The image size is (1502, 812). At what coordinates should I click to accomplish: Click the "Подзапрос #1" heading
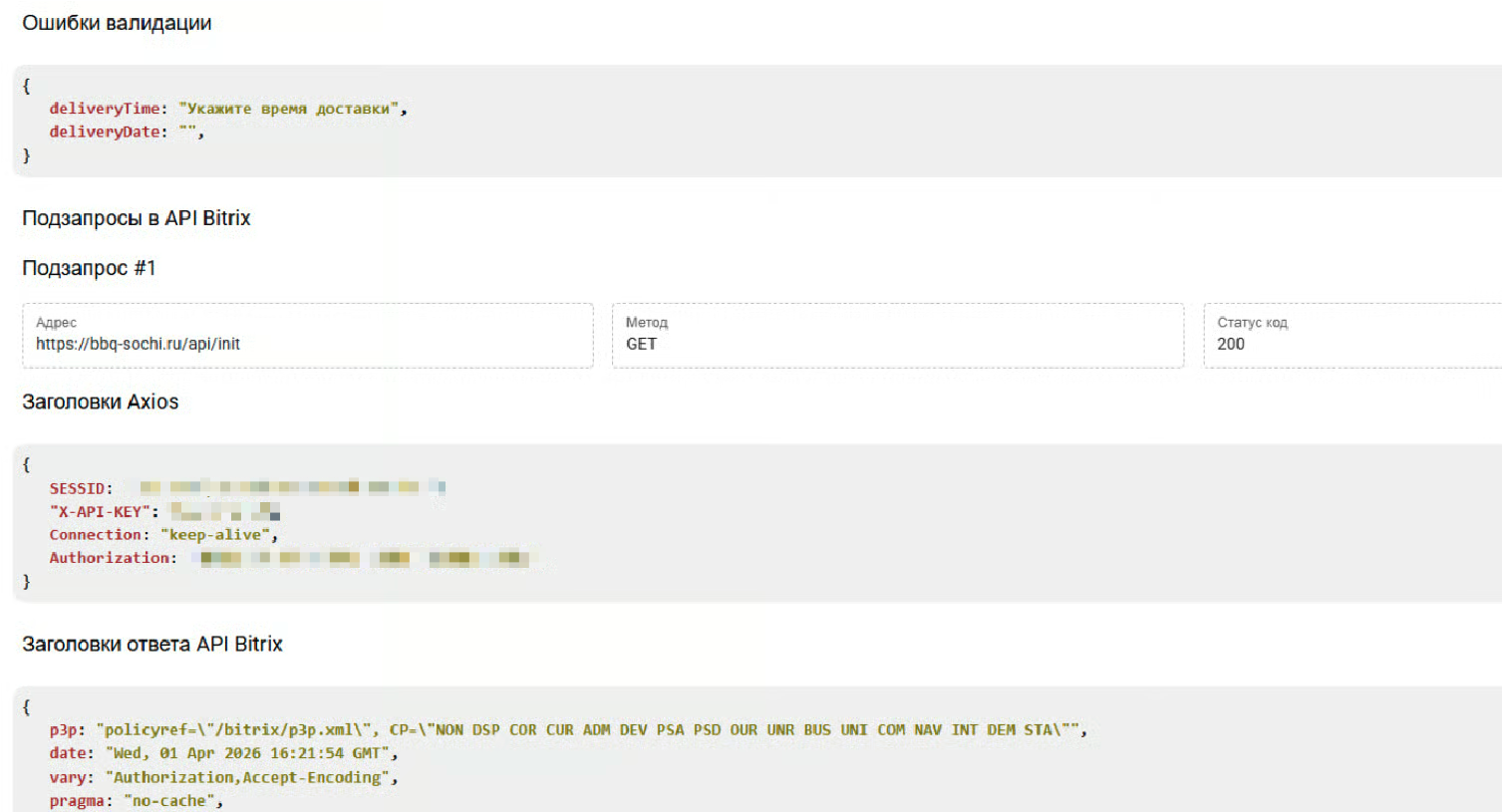tap(89, 268)
